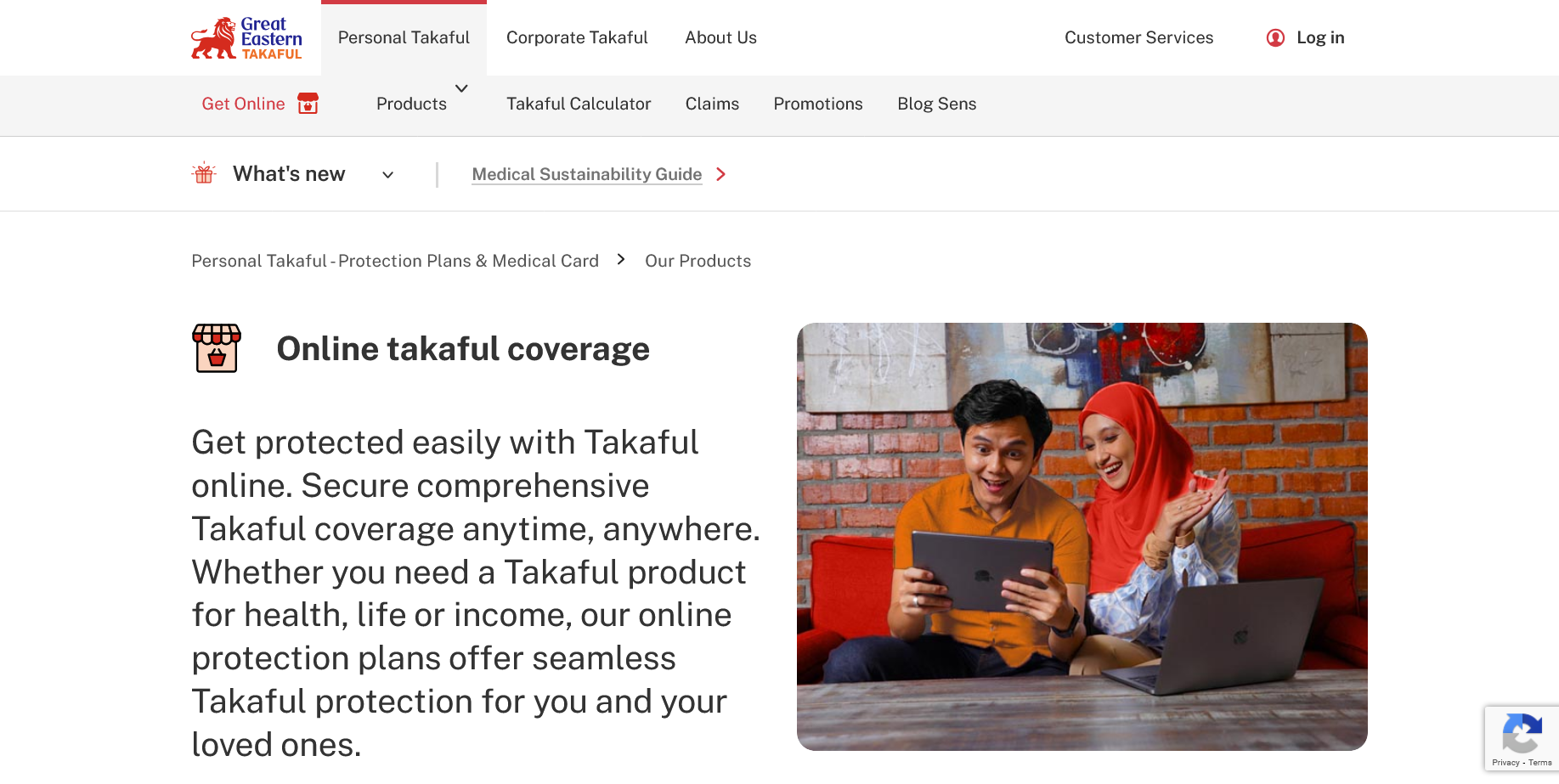Go to Customer Services
The height and width of the screenshot is (784, 1559).
point(1138,37)
